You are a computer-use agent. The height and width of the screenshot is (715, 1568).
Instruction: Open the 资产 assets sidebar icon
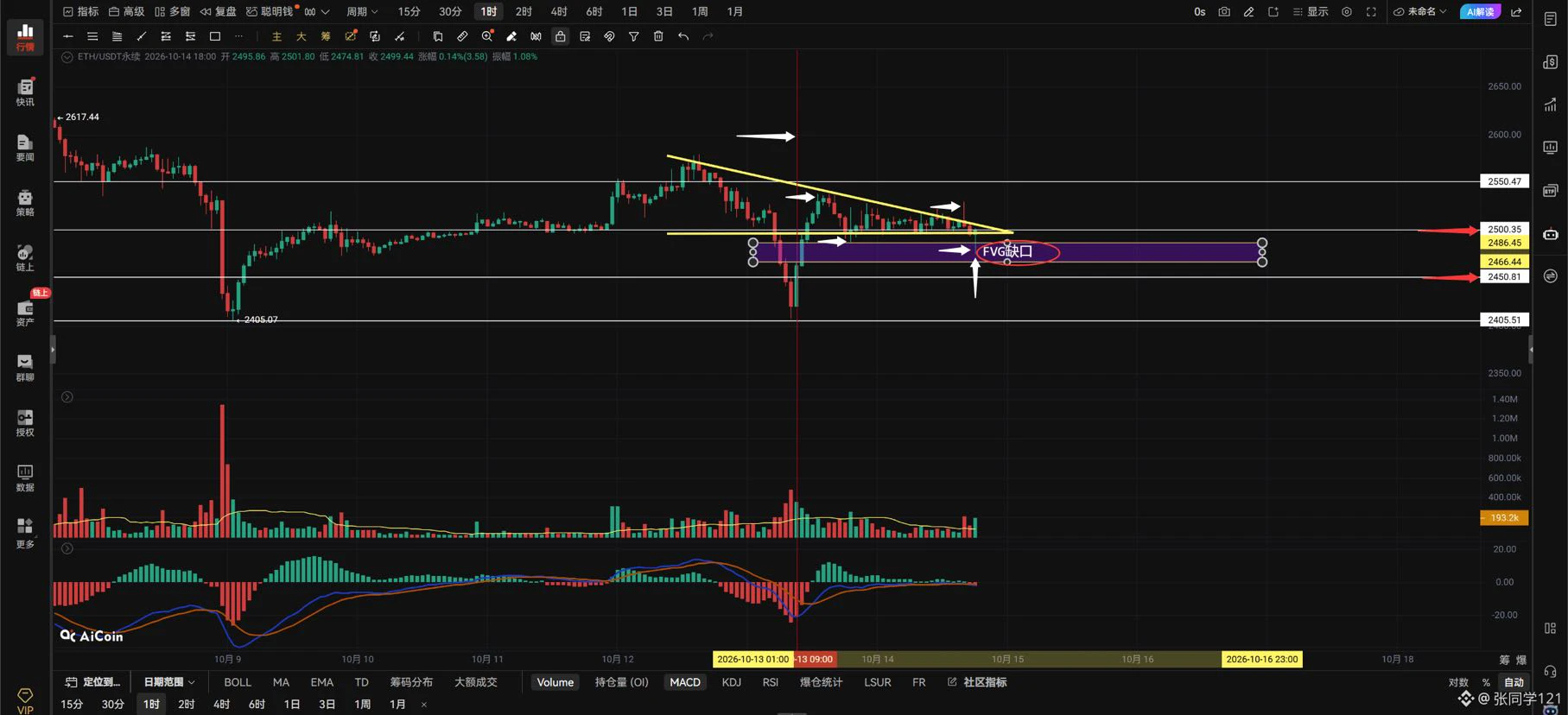point(25,313)
